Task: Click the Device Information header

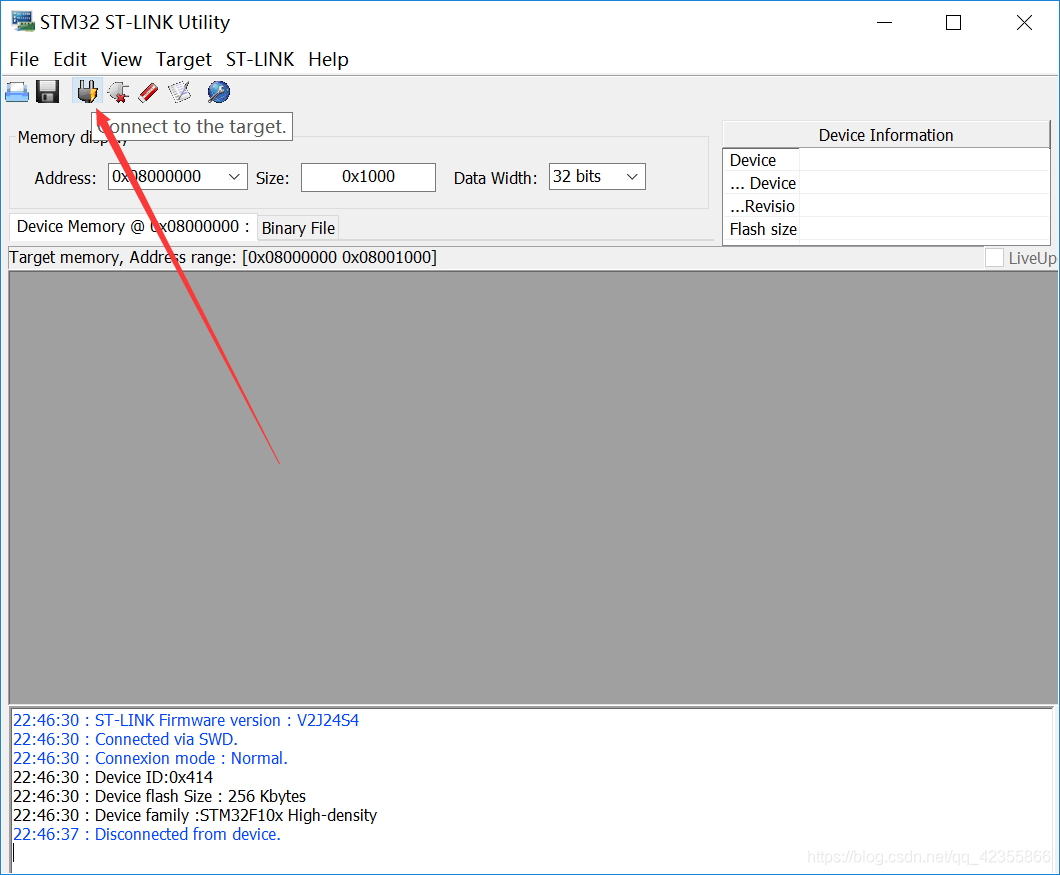Action: 886,135
